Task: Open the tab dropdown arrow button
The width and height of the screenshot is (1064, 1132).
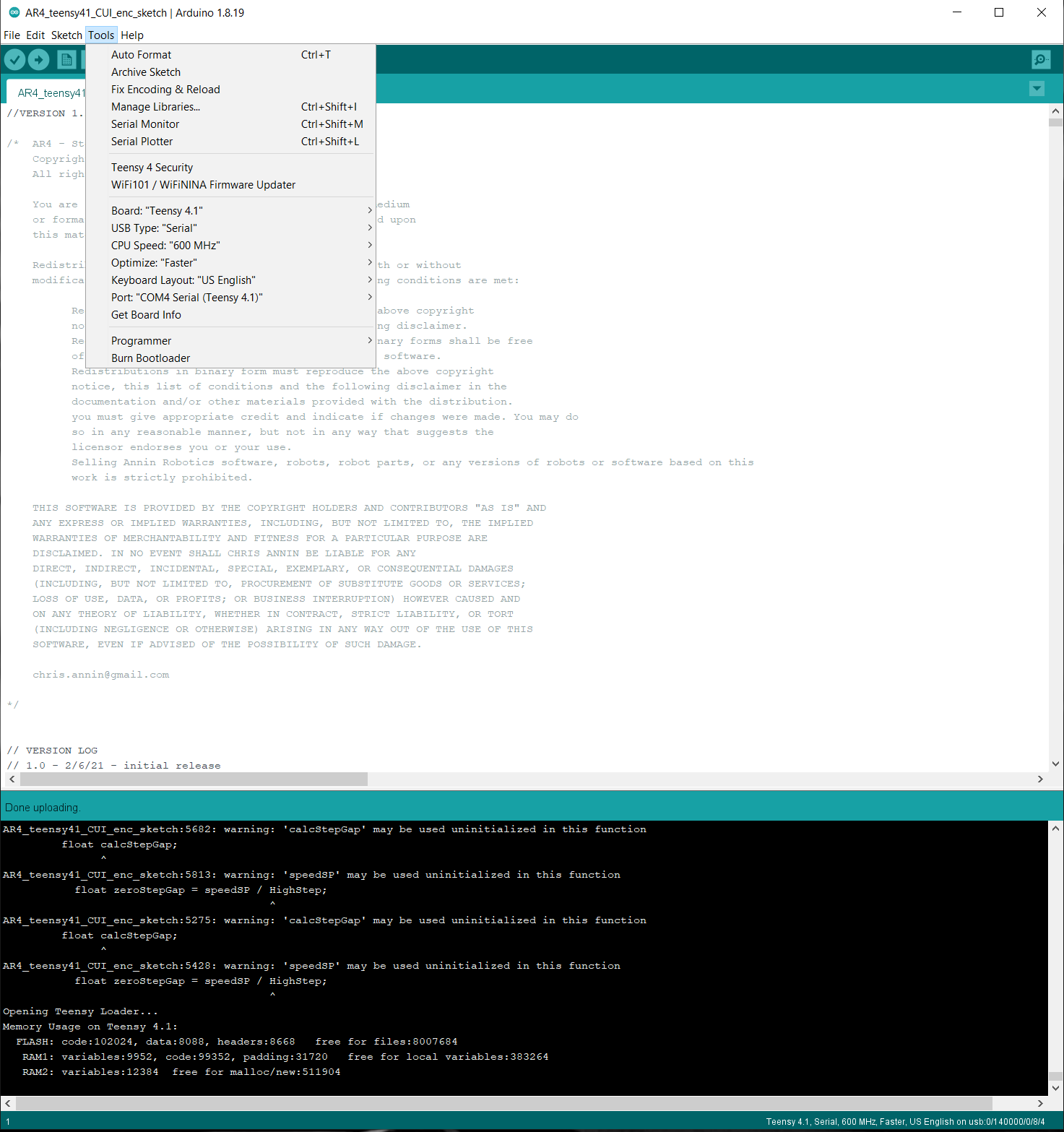Action: [1037, 88]
